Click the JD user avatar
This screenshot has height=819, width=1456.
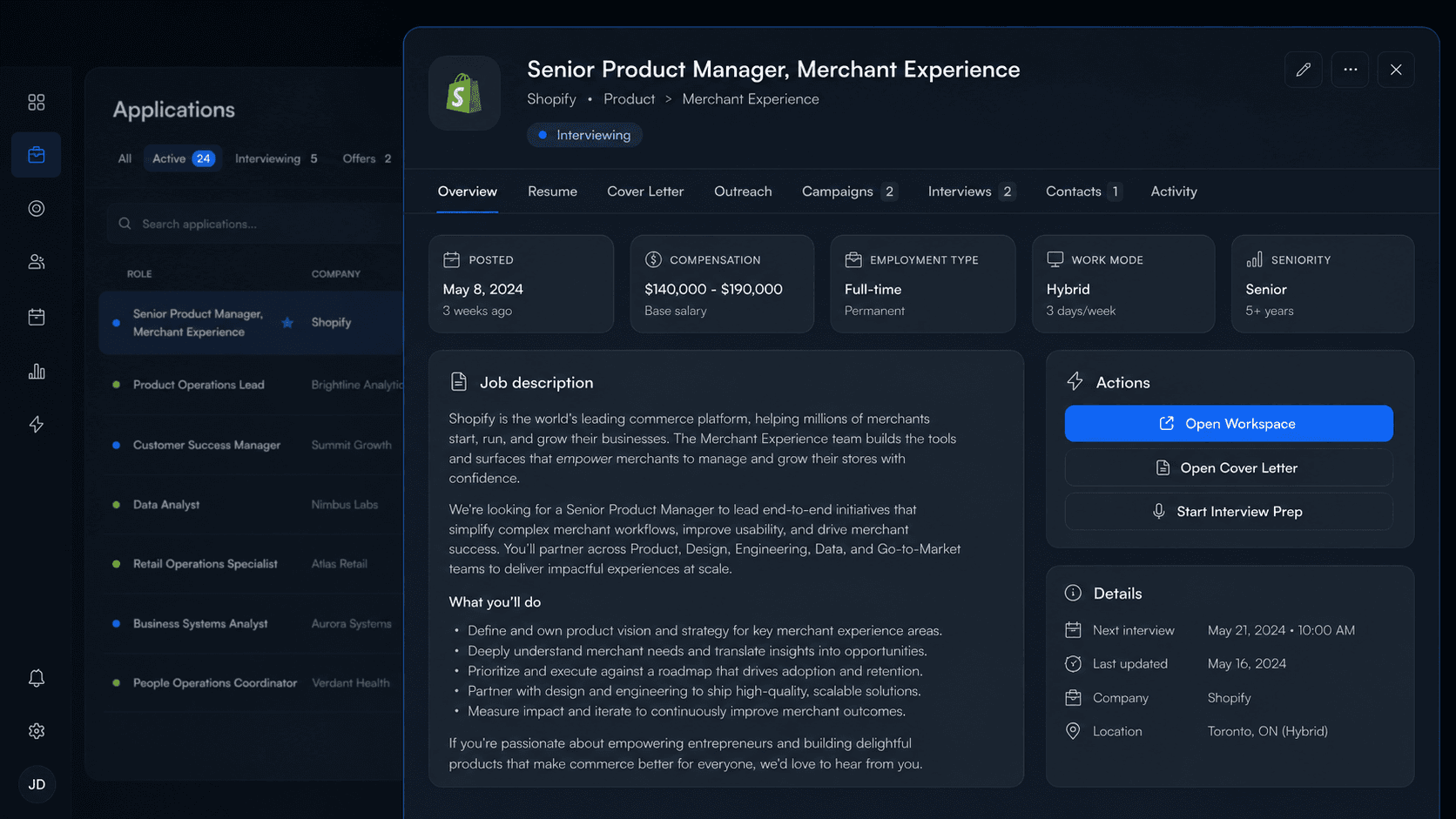[37, 784]
